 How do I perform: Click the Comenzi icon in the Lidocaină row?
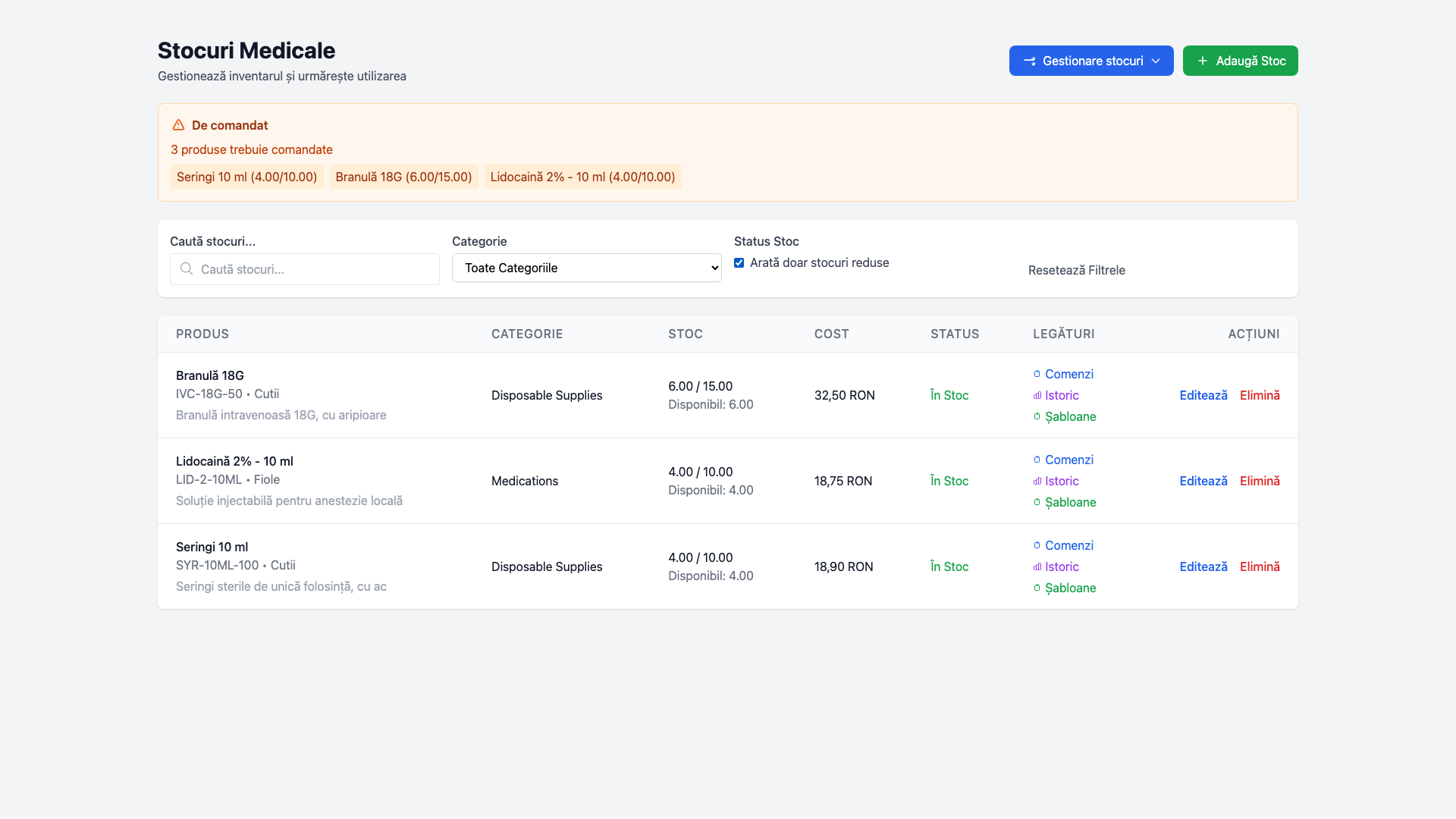1037,460
